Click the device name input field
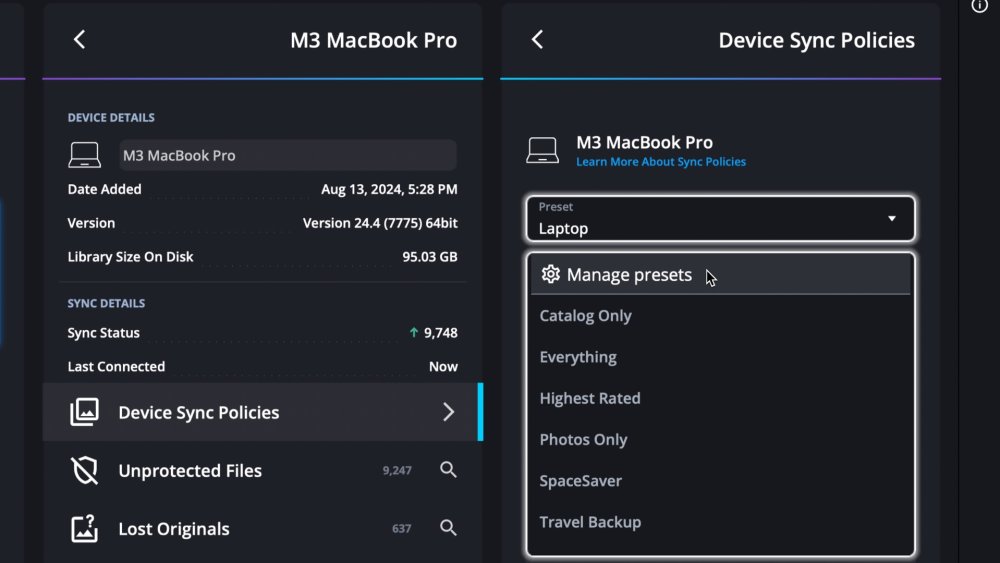This screenshot has width=1000, height=563. pyautogui.click(x=287, y=156)
